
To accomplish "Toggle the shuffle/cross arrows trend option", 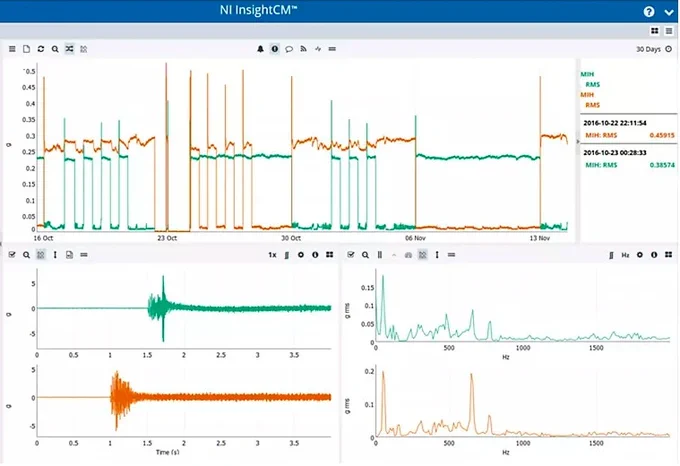I will click(x=69, y=49).
